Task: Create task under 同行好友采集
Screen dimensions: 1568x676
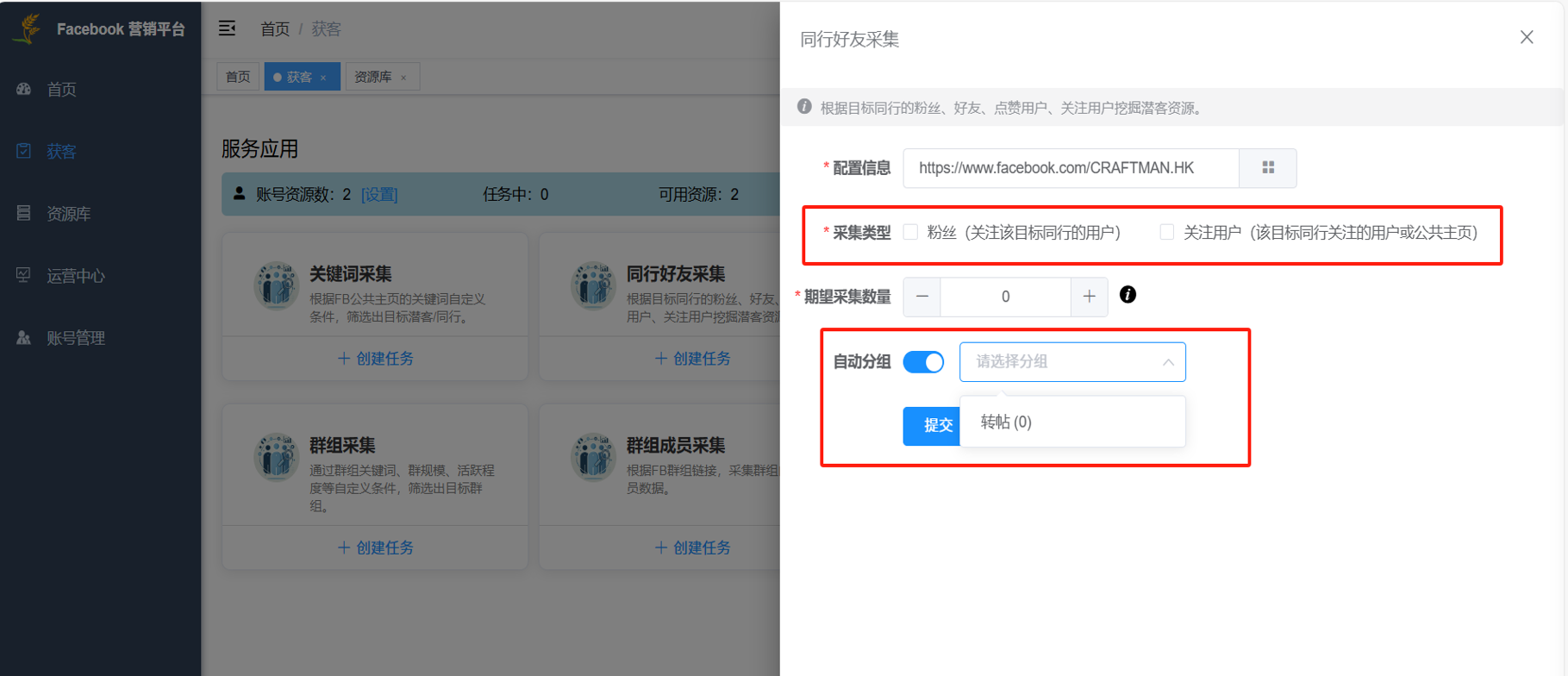Action: pyautogui.click(x=692, y=359)
